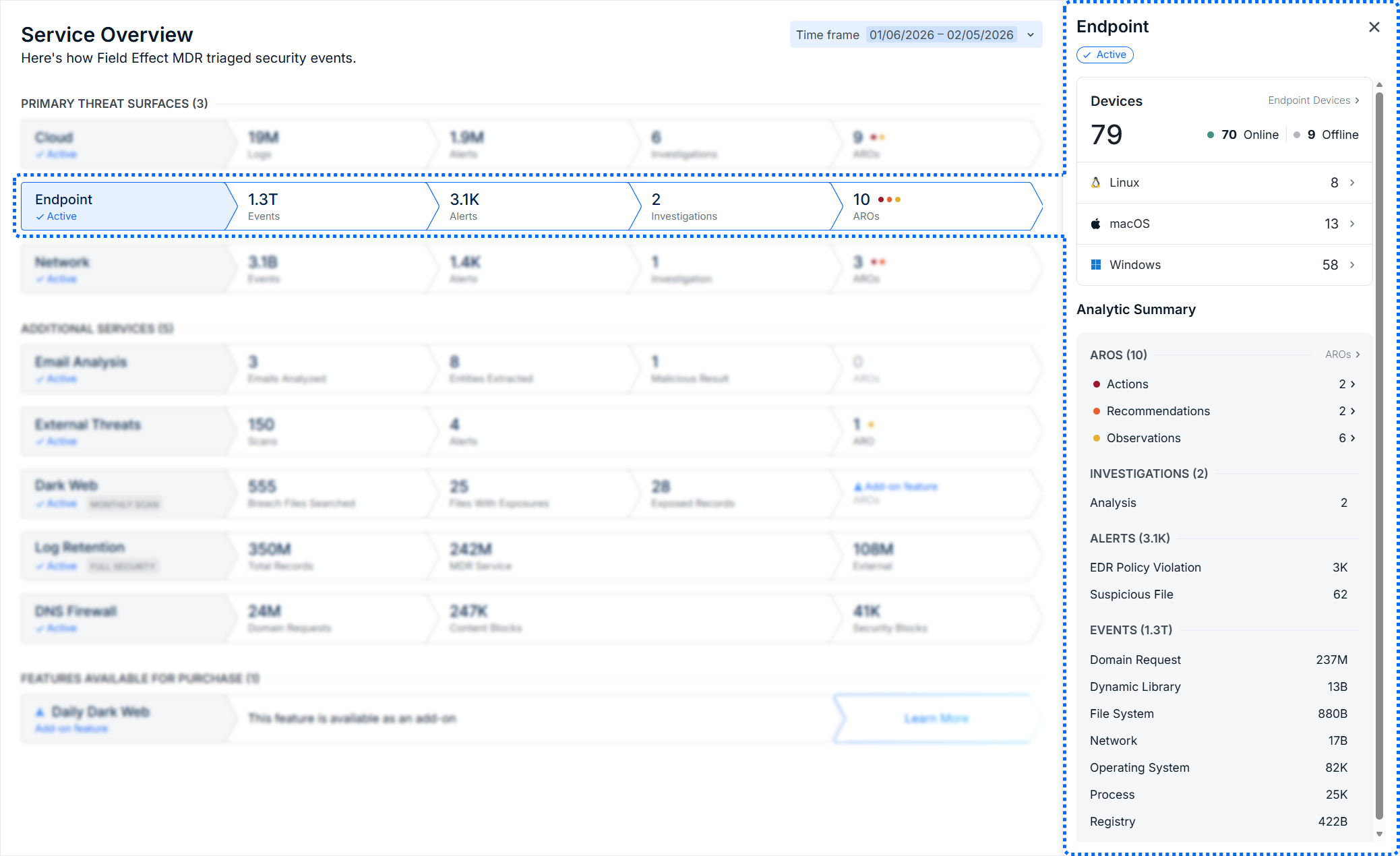Click the Linux penguin icon
1400x856 pixels.
1095,183
